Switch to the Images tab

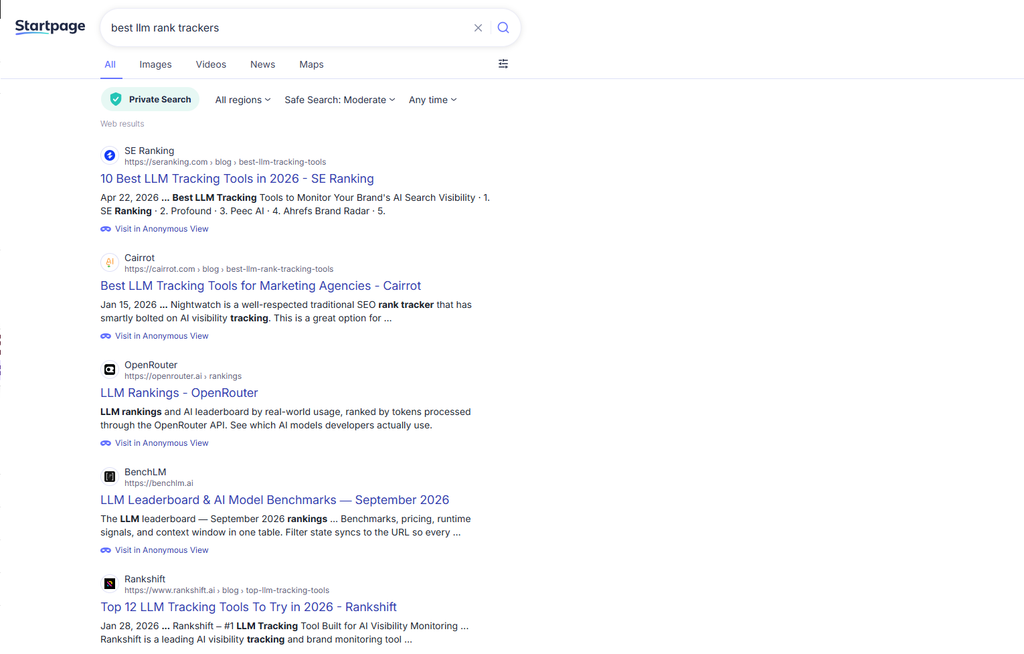(155, 65)
